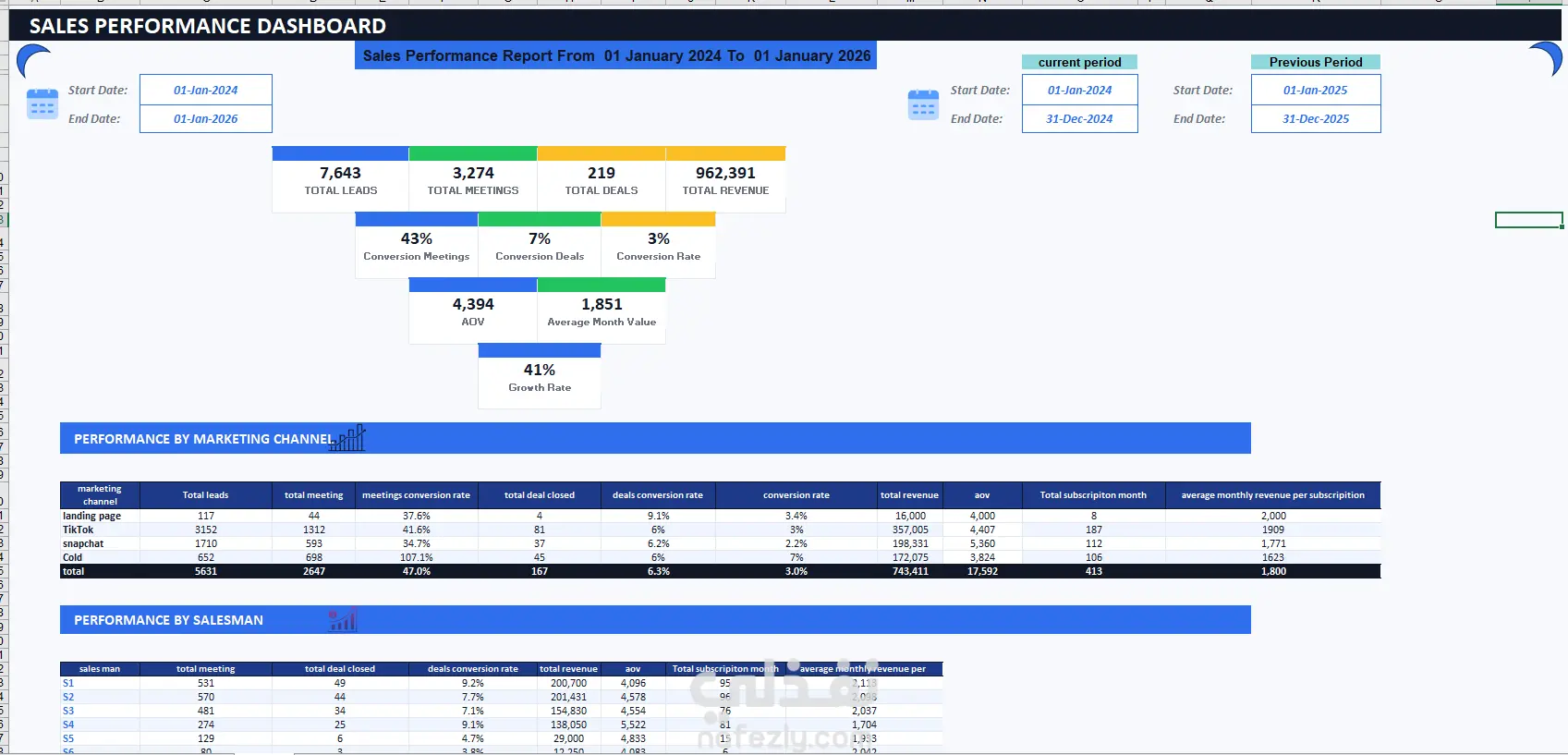Click the Total Revenue 962,391 card
The height and width of the screenshot is (755, 1568).
point(725,180)
